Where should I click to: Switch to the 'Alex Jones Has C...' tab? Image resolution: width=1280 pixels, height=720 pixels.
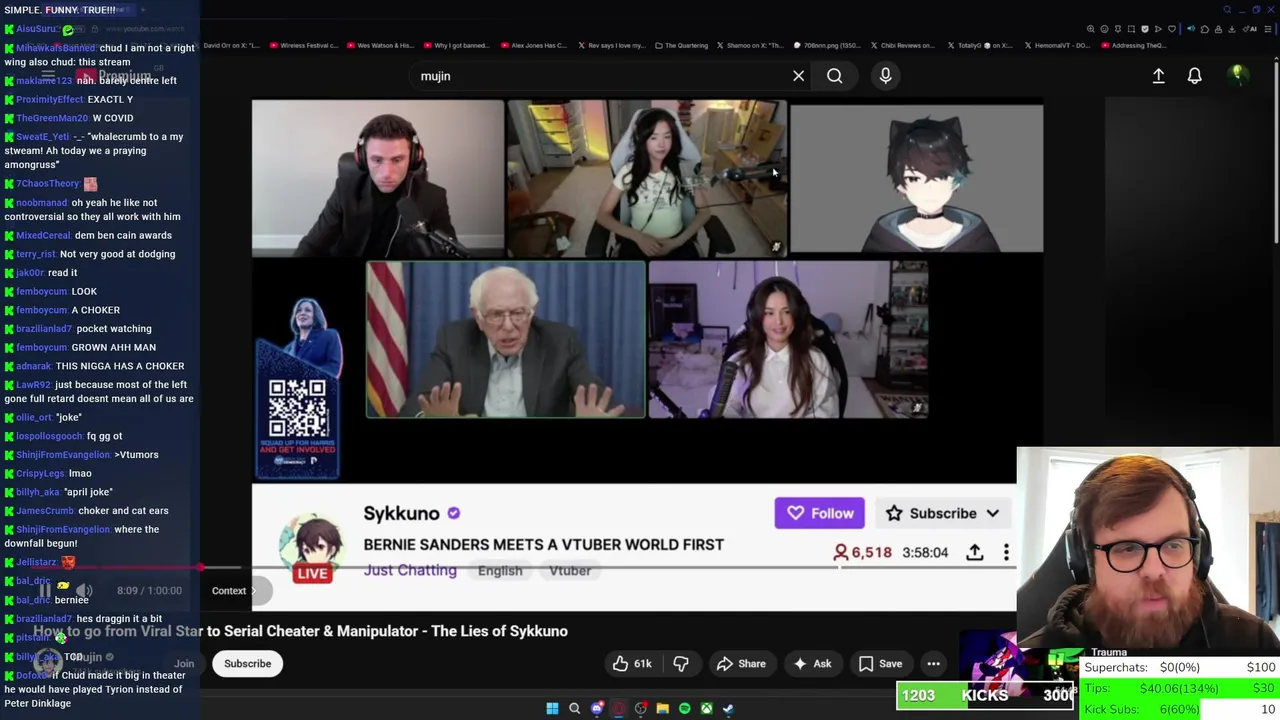pos(534,45)
